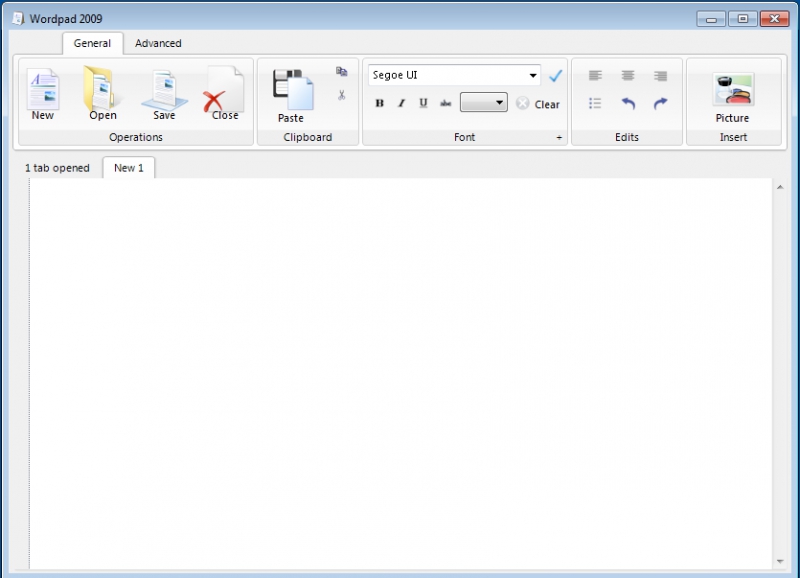
Task: Expand the Font group options launcher
Action: click(x=559, y=138)
